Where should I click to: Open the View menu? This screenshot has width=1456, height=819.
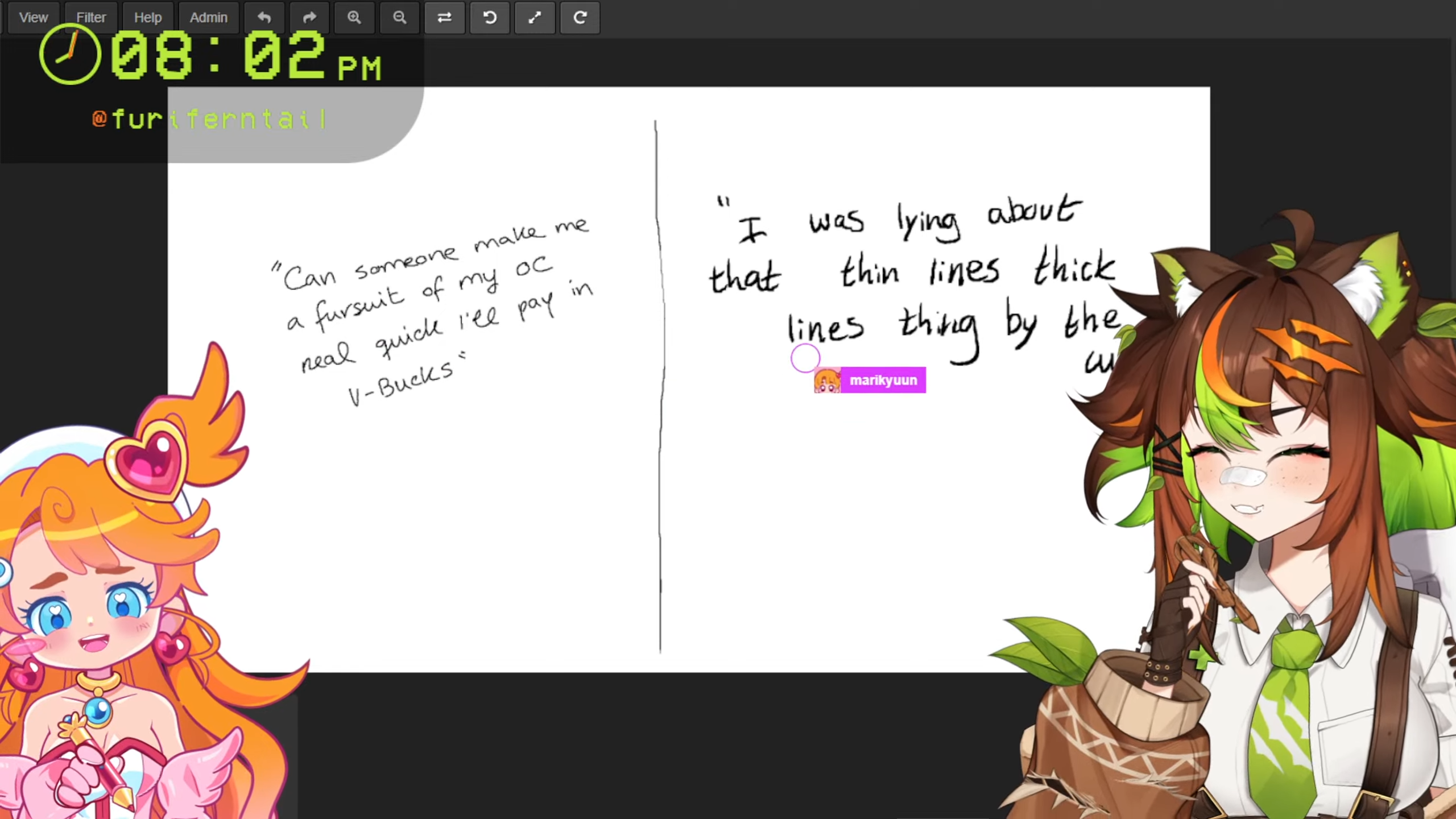click(x=33, y=18)
